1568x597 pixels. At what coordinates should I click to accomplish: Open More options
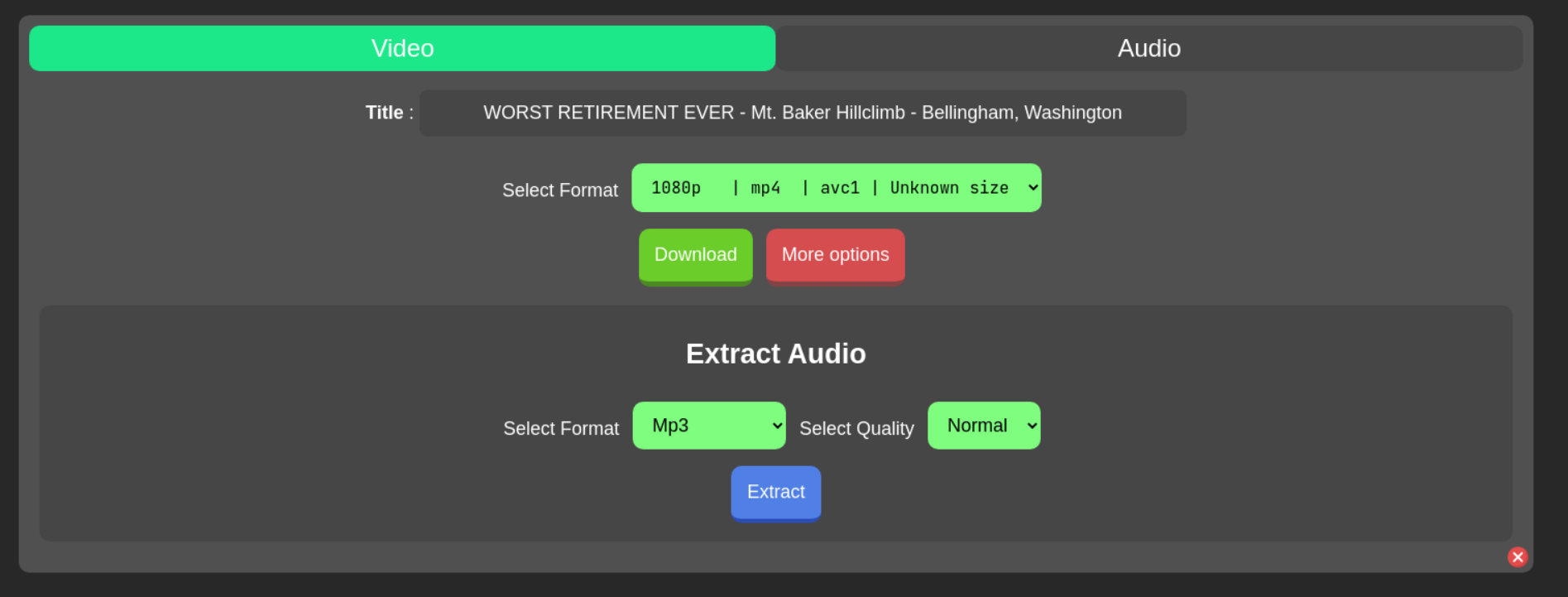[835, 255]
